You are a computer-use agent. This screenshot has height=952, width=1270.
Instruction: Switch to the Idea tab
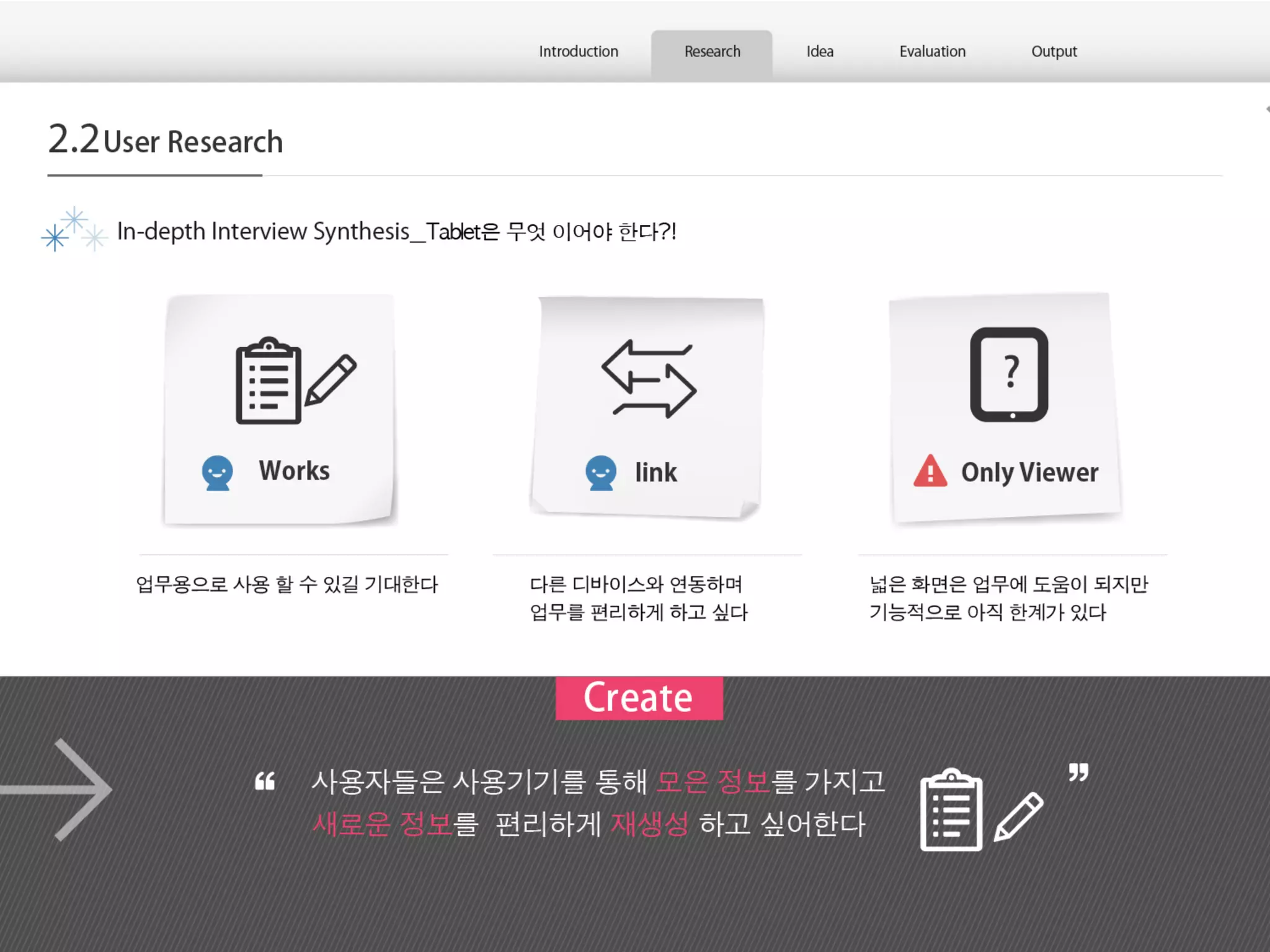point(819,51)
